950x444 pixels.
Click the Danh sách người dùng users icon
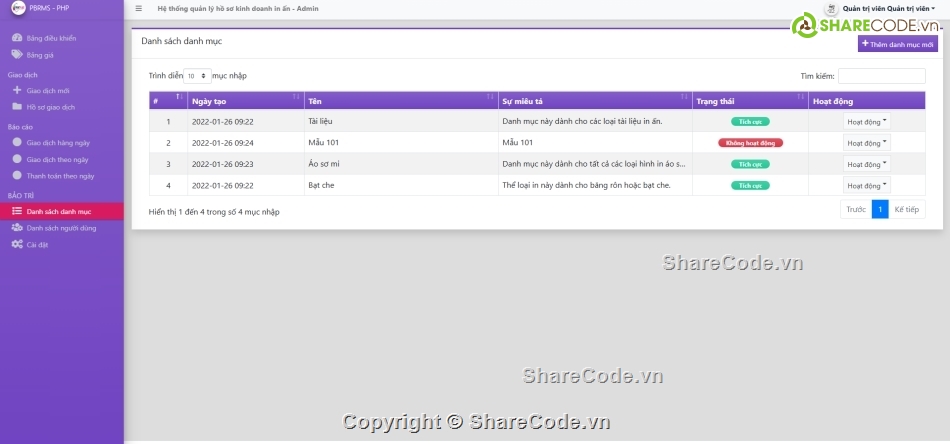pos(17,228)
